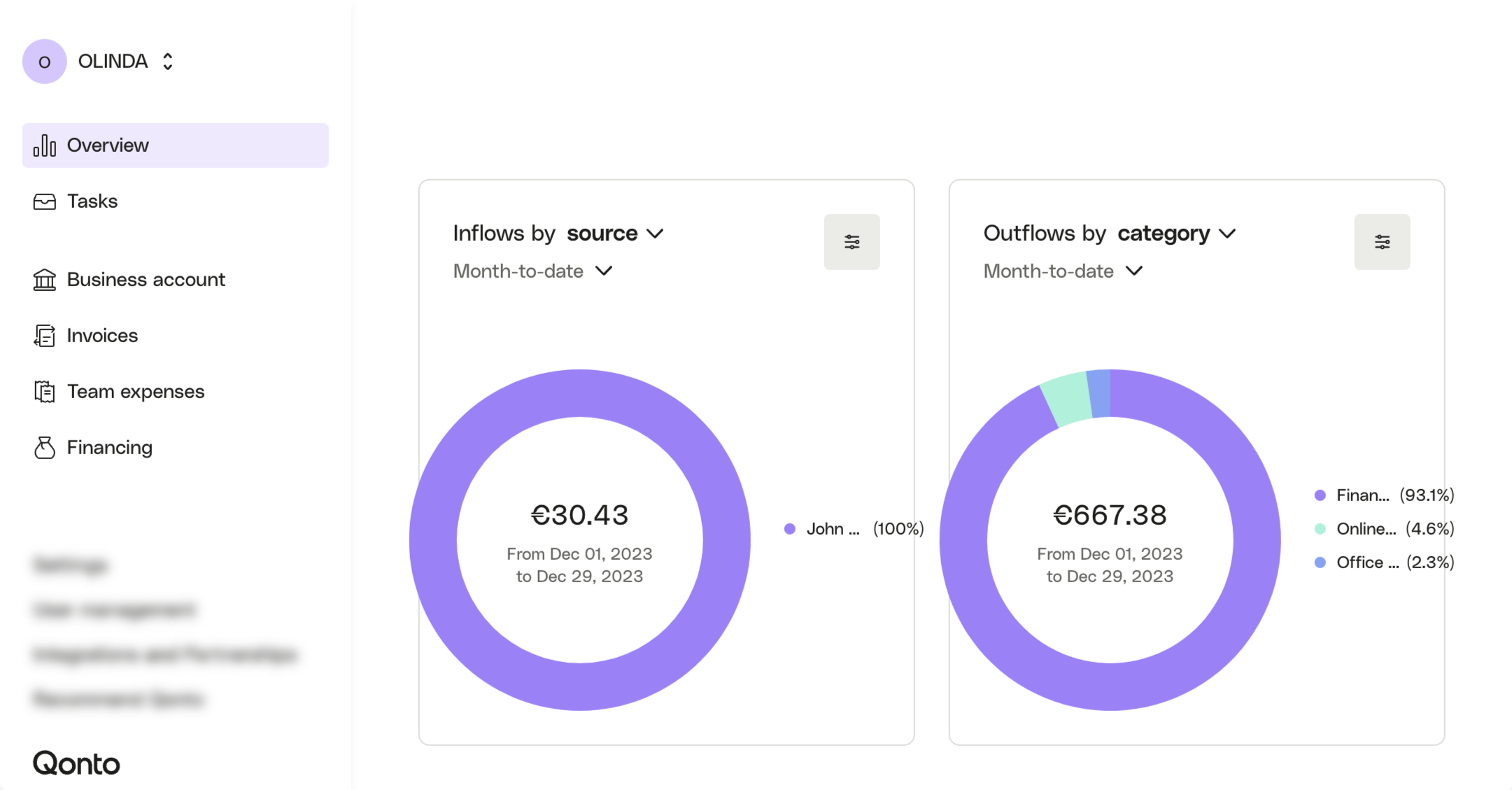Viewport: 1512px width, 790px height.
Task: Open Outflows chart filter settings
Action: 1382,242
